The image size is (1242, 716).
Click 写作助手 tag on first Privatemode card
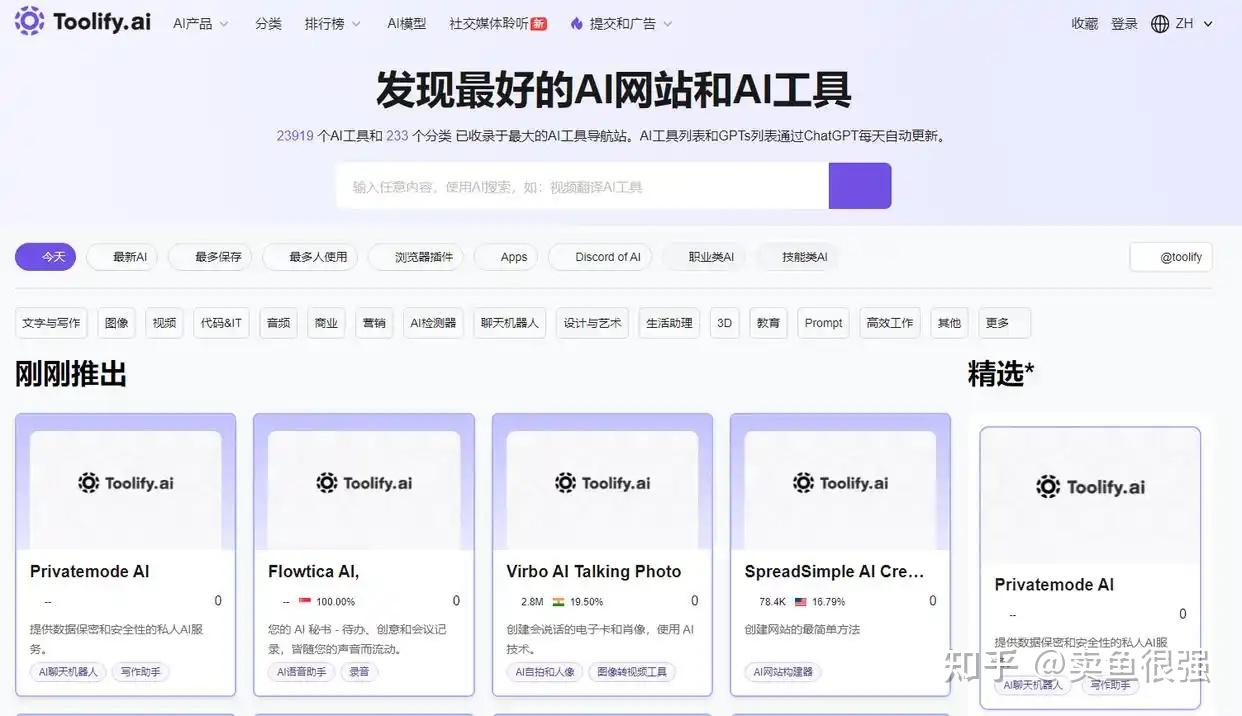pos(140,672)
